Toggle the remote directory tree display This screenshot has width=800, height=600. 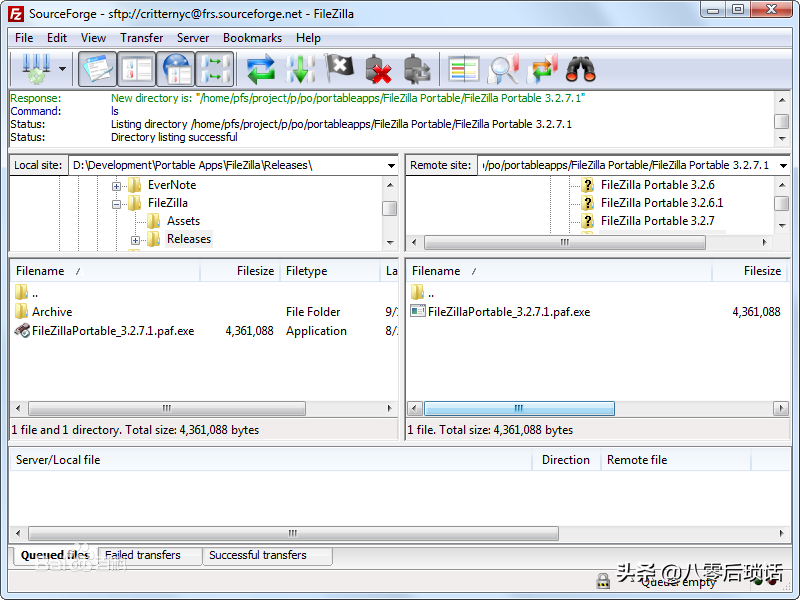(x=176, y=69)
